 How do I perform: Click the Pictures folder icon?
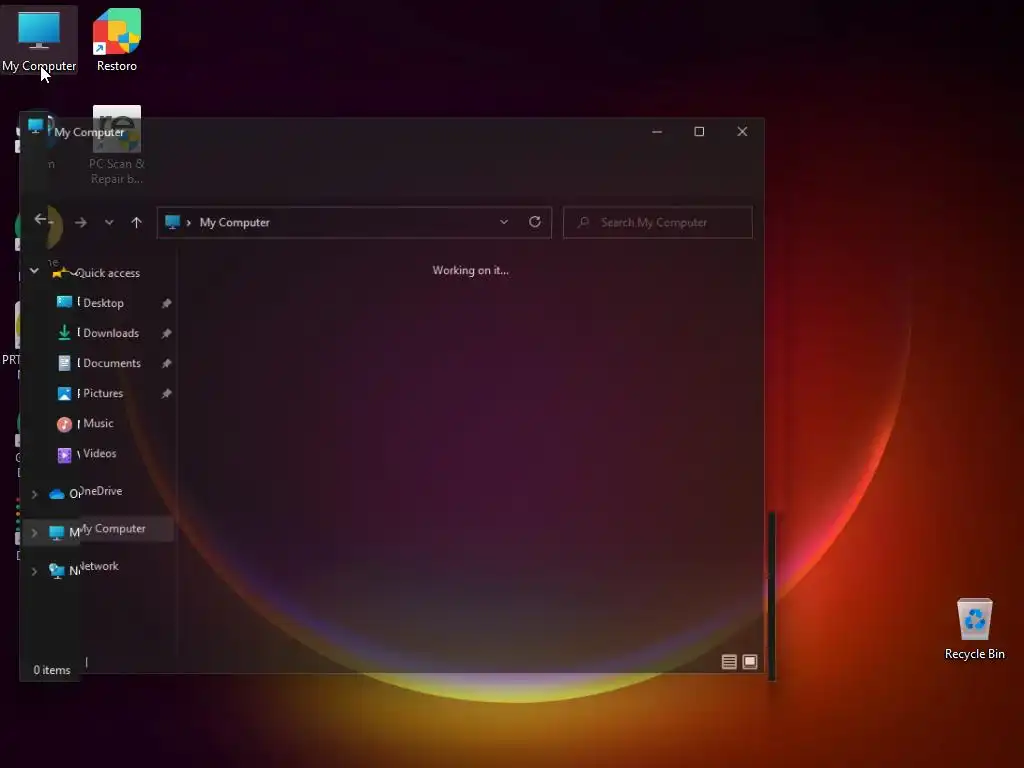point(64,394)
